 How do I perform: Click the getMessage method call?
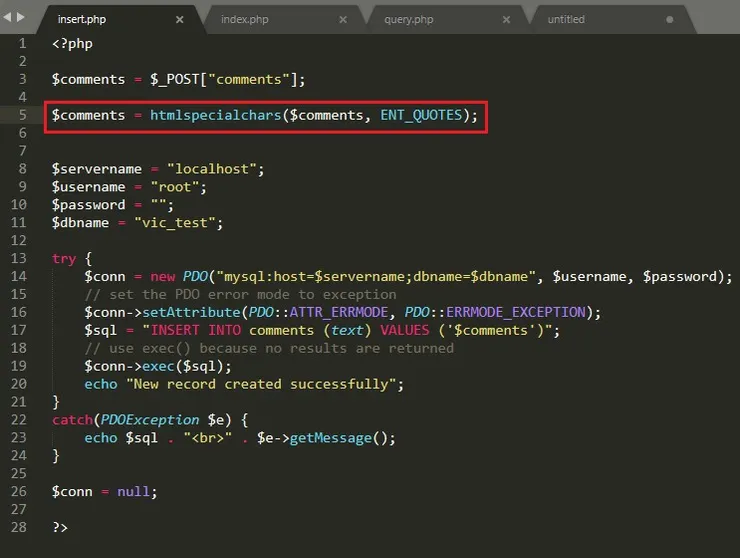pos(330,438)
